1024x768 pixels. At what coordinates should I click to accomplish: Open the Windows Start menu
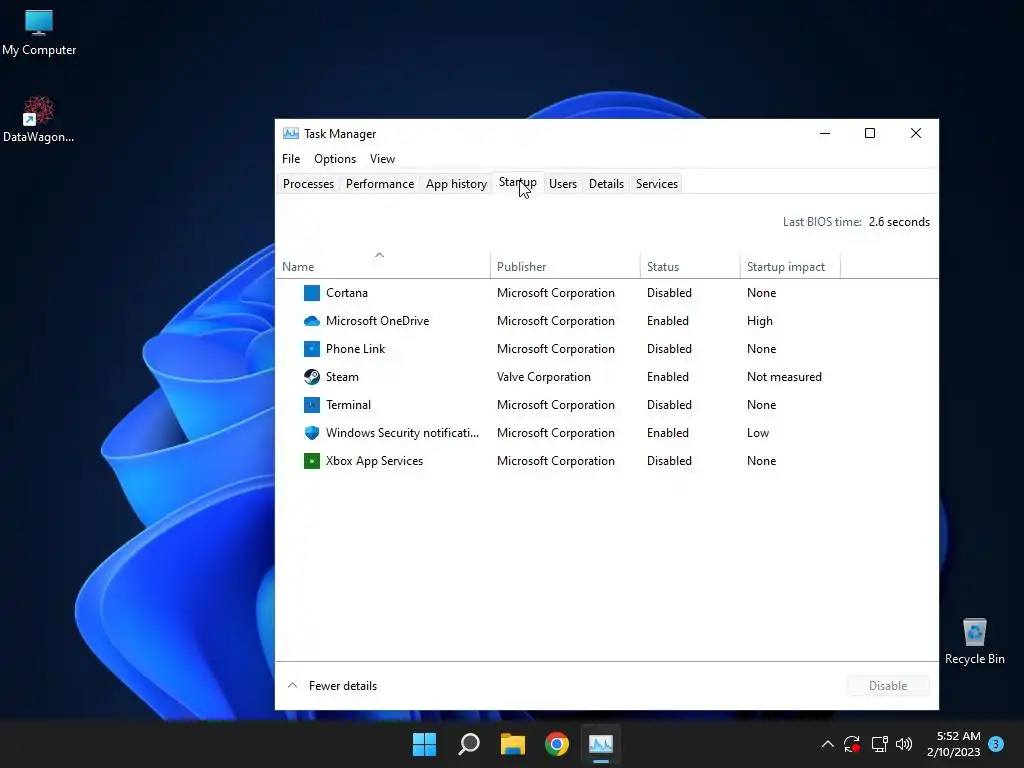tap(424, 744)
